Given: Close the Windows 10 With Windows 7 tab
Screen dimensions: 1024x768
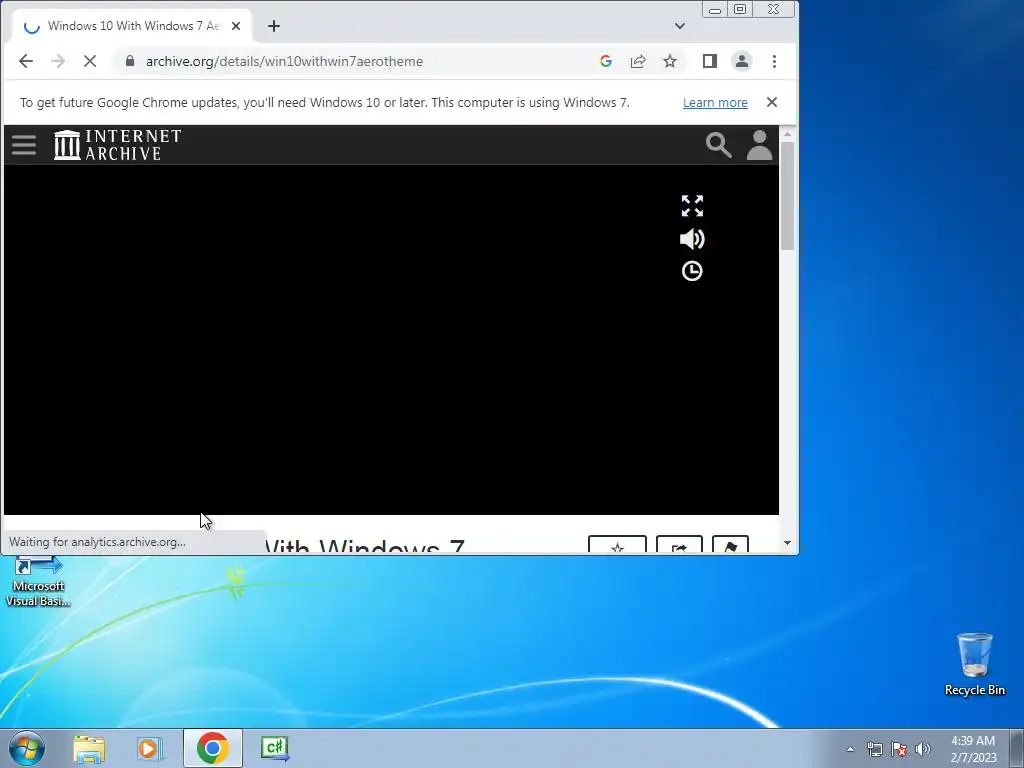Looking at the screenshot, I should (x=236, y=26).
